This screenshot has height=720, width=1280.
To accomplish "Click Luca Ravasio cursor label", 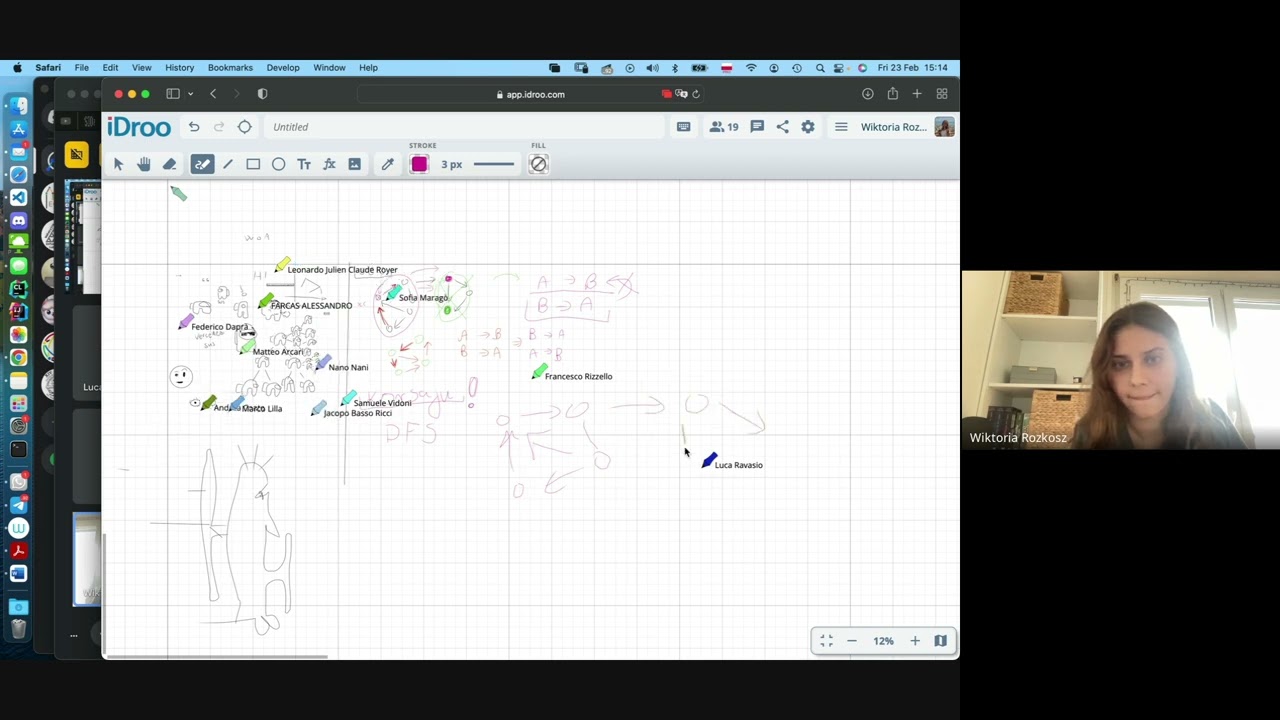I will pyautogui.click(x=738, y=465).
